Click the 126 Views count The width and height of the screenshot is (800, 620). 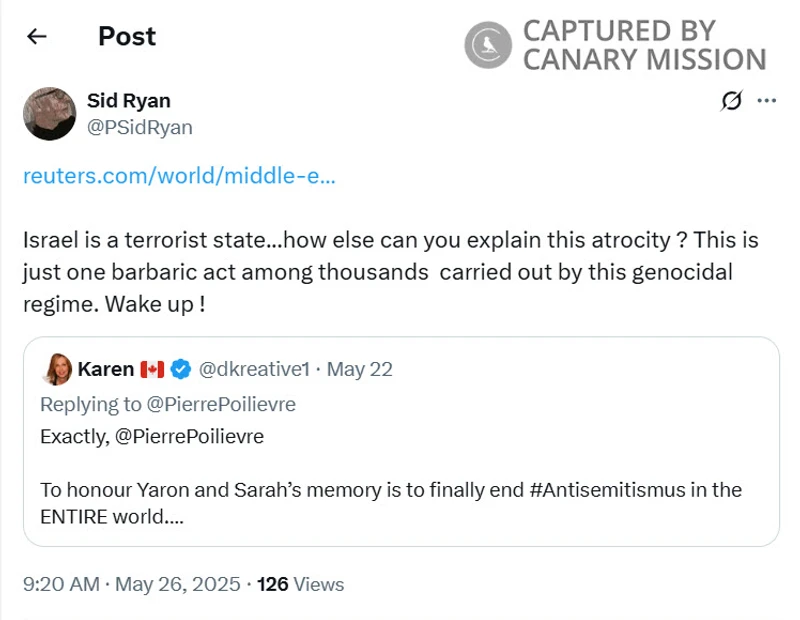pos(300,584)
